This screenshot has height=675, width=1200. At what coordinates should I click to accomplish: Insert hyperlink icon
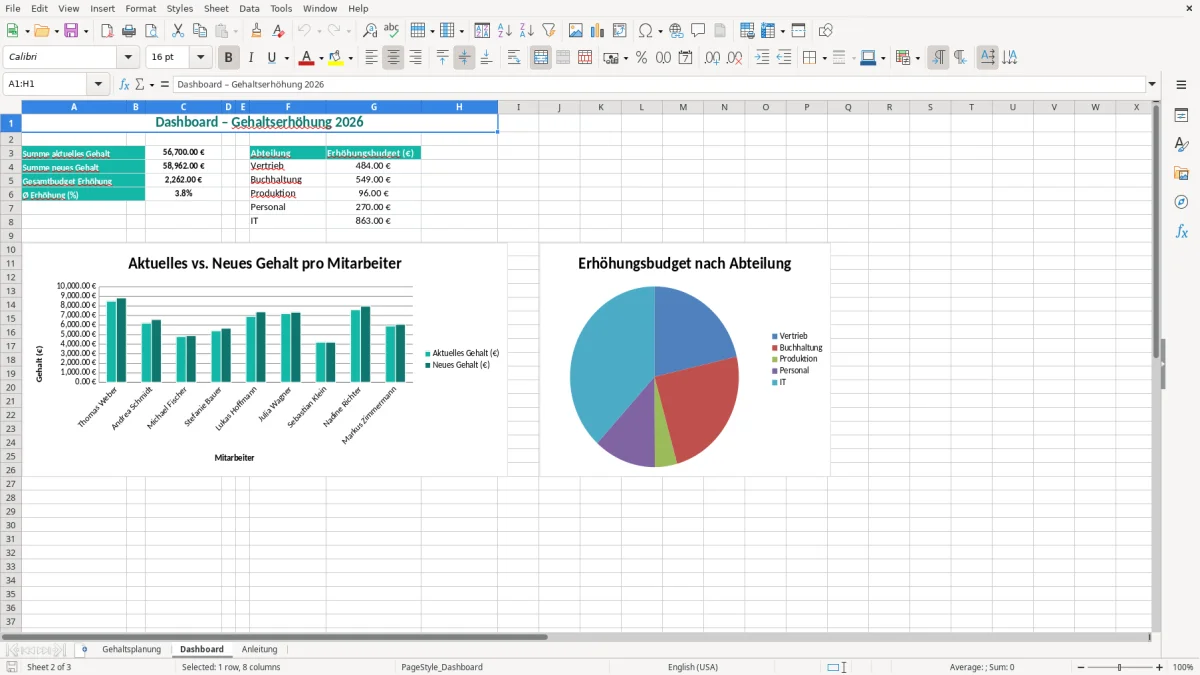coord(677,31)
